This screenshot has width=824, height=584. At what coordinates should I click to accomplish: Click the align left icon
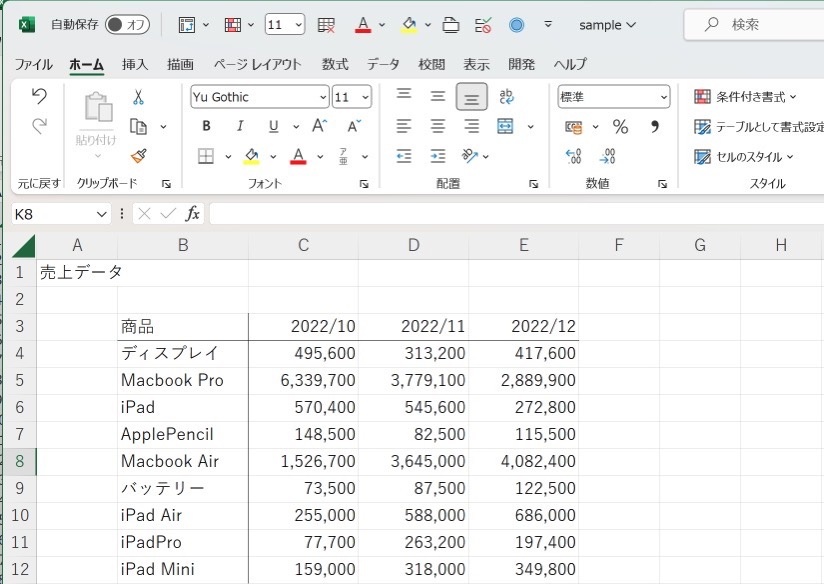click(404, 126)
